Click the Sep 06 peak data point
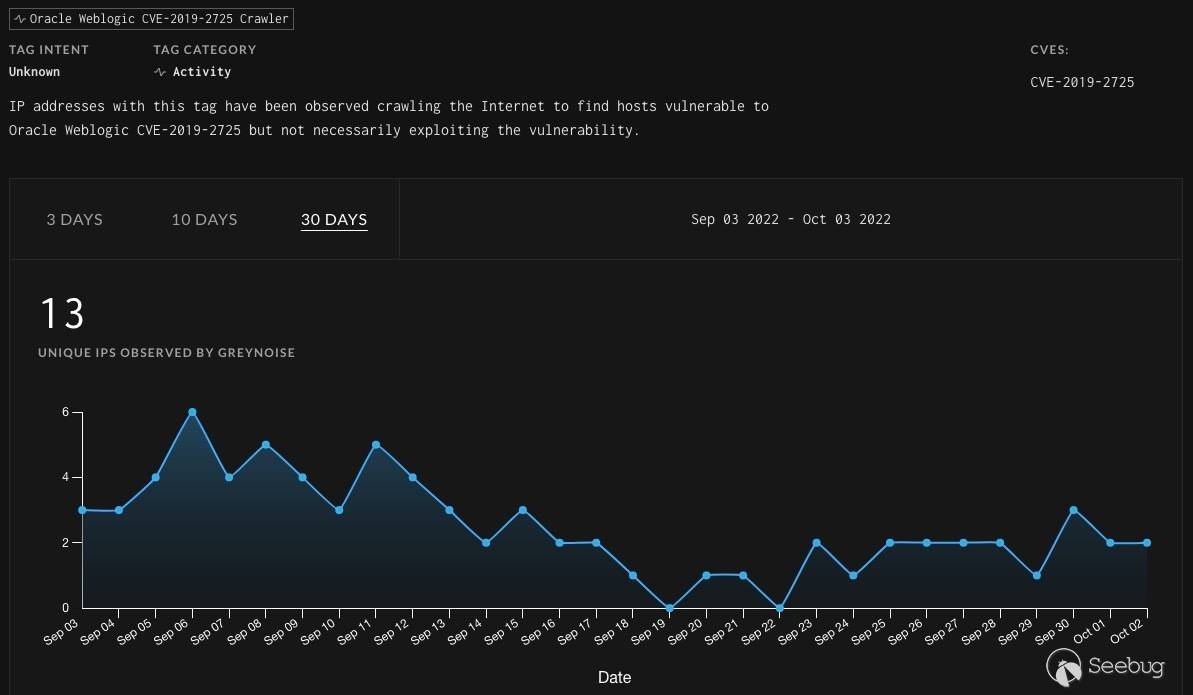The image size is (1193, 695). tap(192, 412)
